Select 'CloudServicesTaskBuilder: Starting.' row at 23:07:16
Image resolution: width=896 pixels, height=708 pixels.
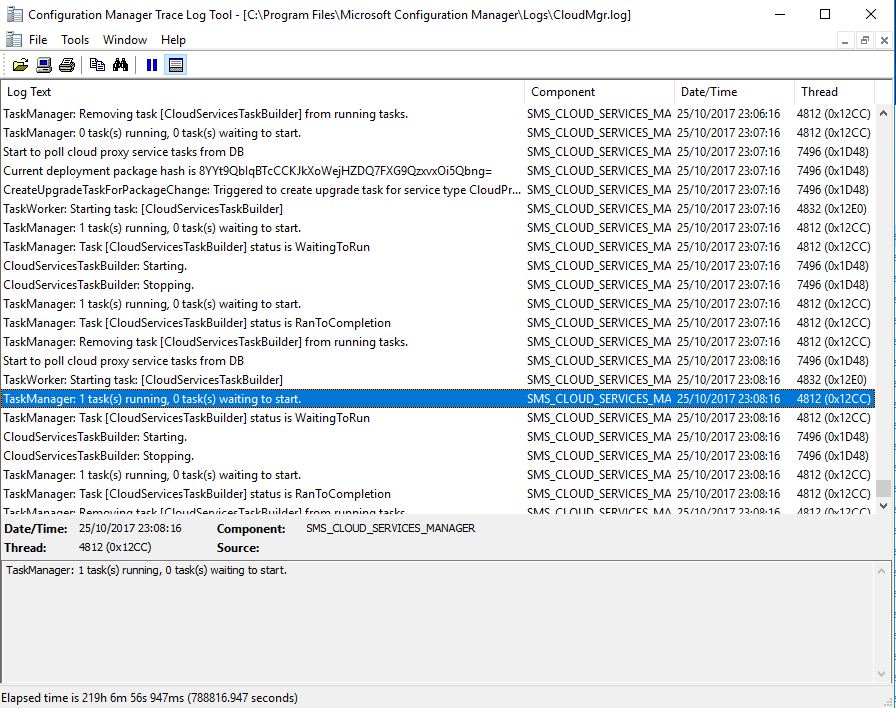pyautogui.click(x=438, y=266)
